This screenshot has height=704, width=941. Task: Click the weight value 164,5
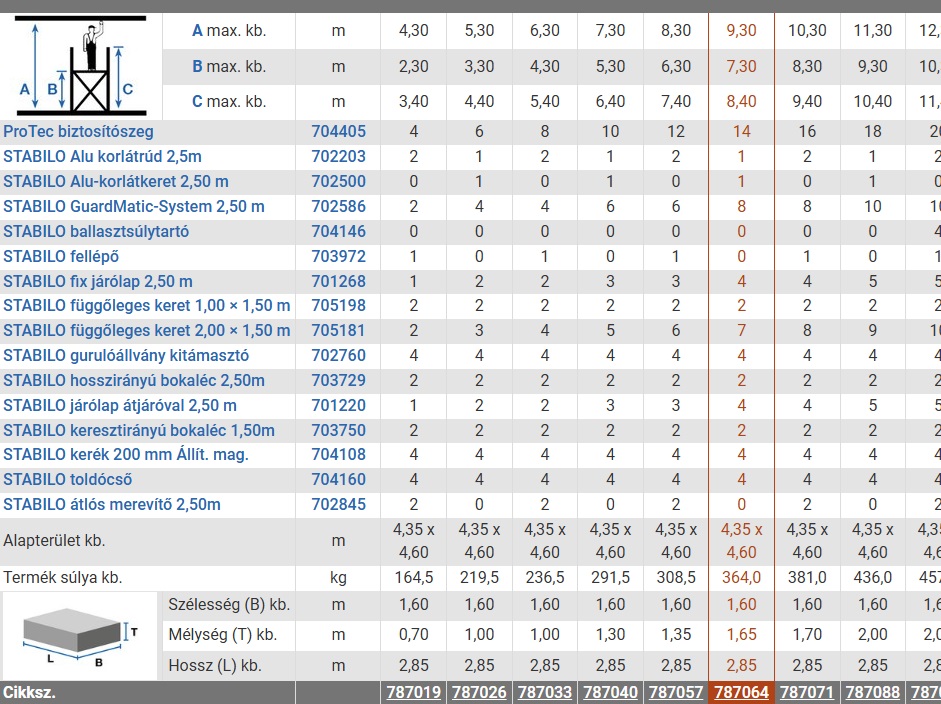pyautogui.click(x=413, y=578)
